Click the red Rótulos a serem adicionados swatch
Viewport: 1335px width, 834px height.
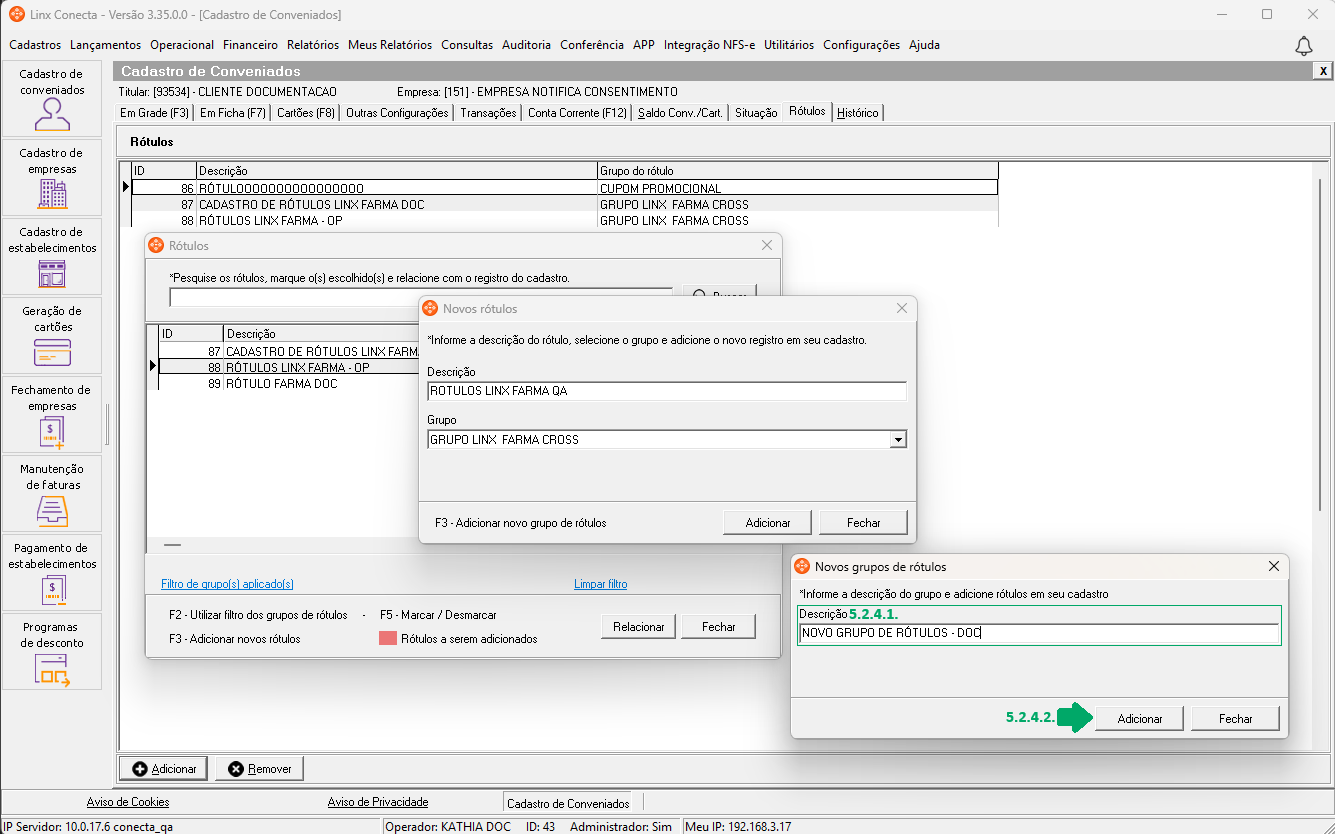click(x=388, y=639)
